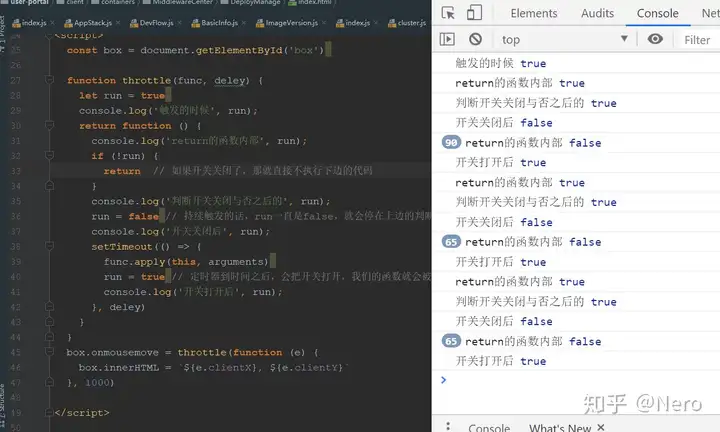Collapse if block fold marker line 32
Screen dimensions: 720x432
[x=50, y=156]
